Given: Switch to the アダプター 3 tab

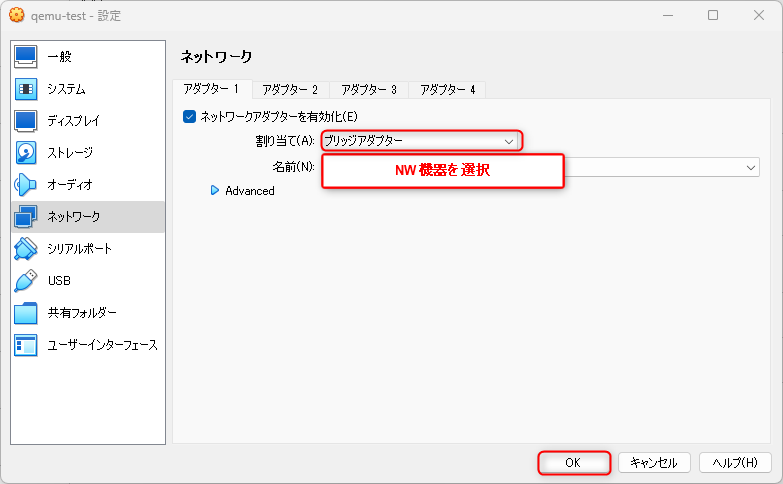Looking at the screenshot, I should tap(369, 89).
